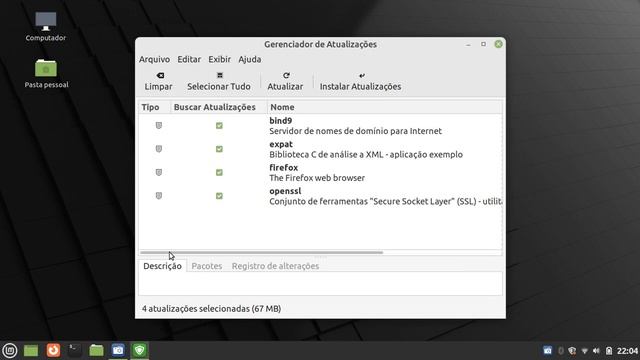The image size is (640, 360).
Task: Switch to the Pacotes tab
Action: pyautogui.click(x=207, y=266)
